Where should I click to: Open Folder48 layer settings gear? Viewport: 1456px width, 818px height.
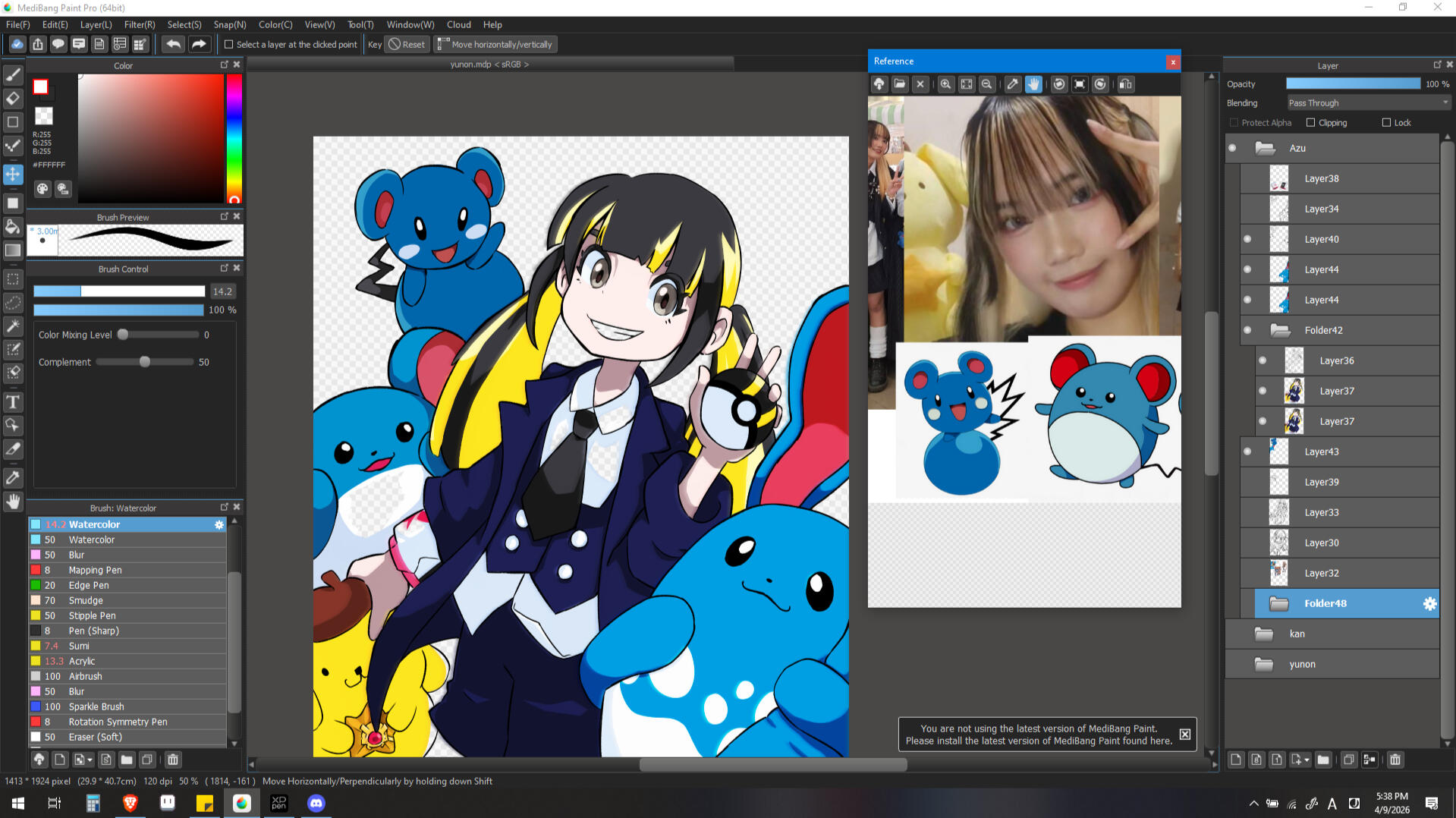1429,603
